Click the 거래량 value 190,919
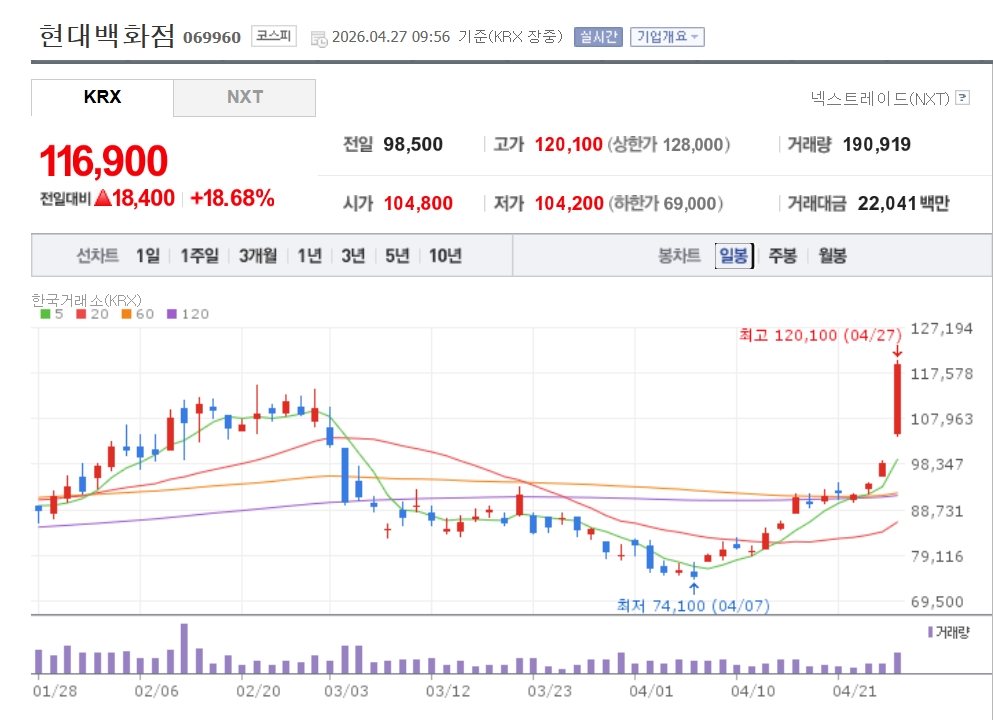The image size is (993, 720). coord(876,144)
